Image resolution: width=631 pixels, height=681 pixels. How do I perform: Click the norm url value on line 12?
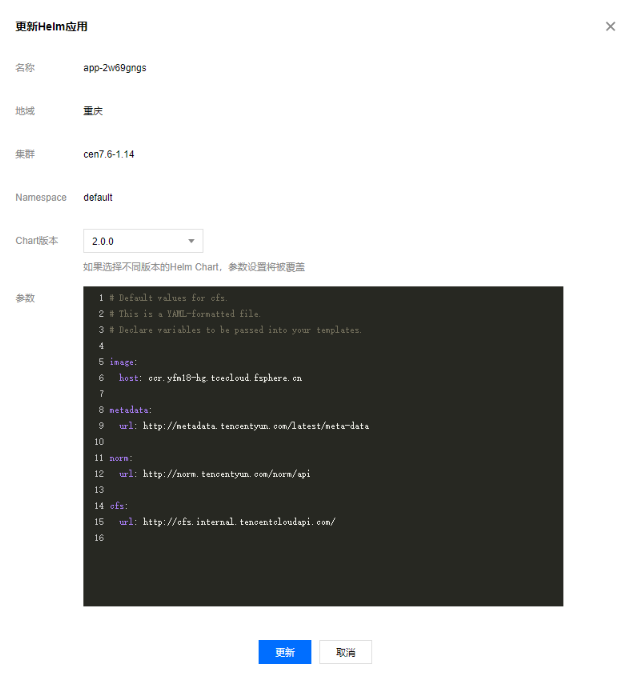tap(226, 474)
